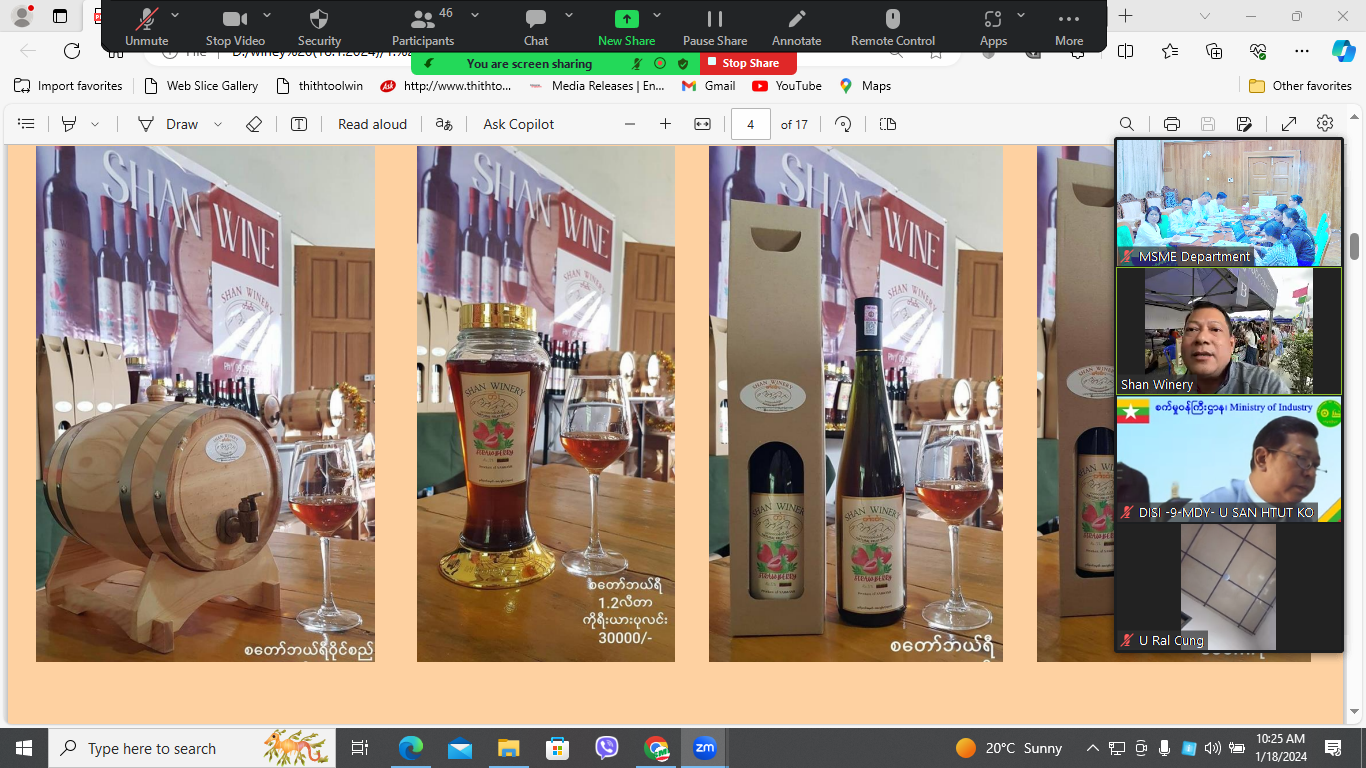Refresh the browser page
Viewport: 1366px width, 768px height.
point(72,51)
